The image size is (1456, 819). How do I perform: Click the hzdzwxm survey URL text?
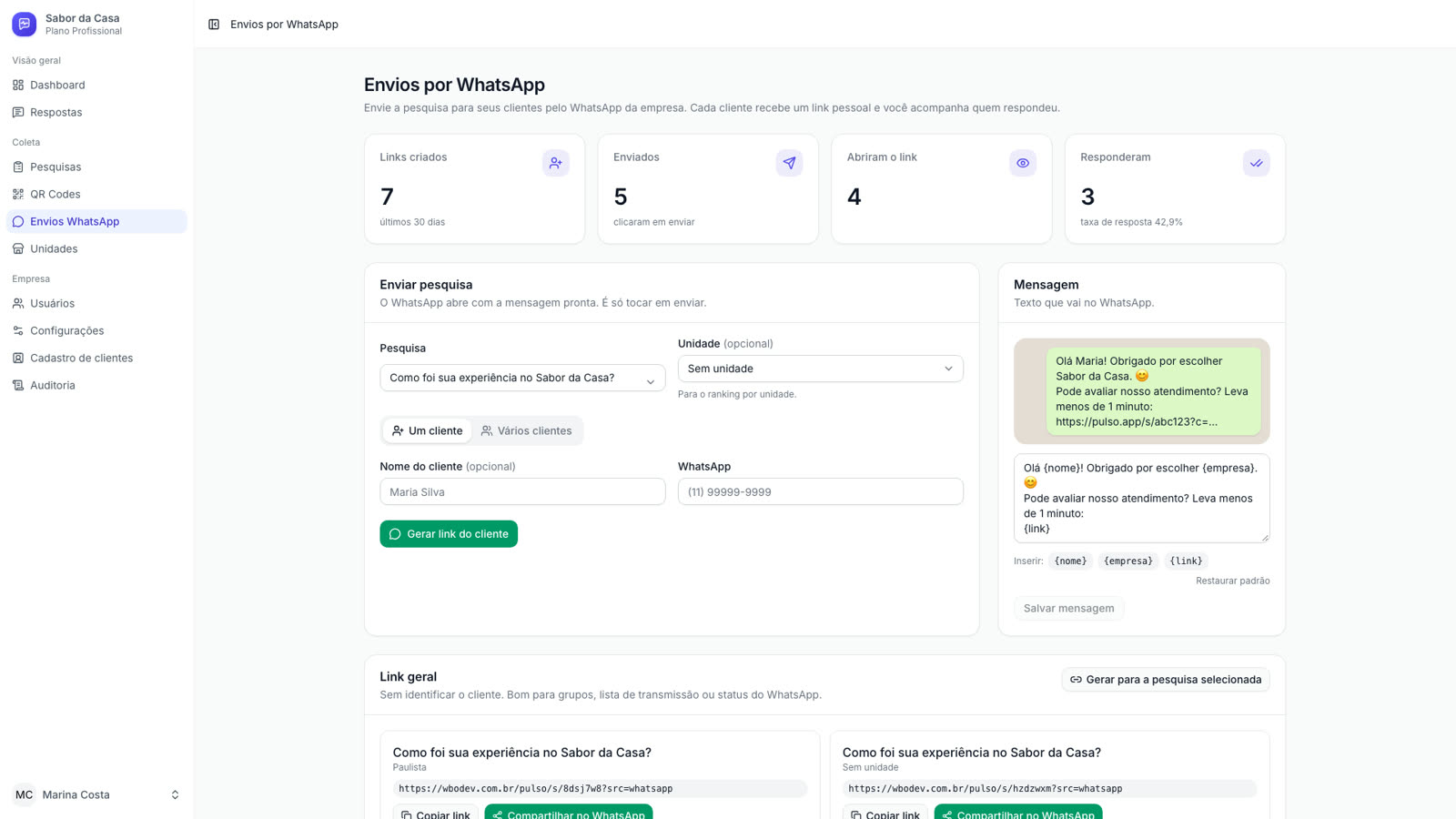(985, 789)
